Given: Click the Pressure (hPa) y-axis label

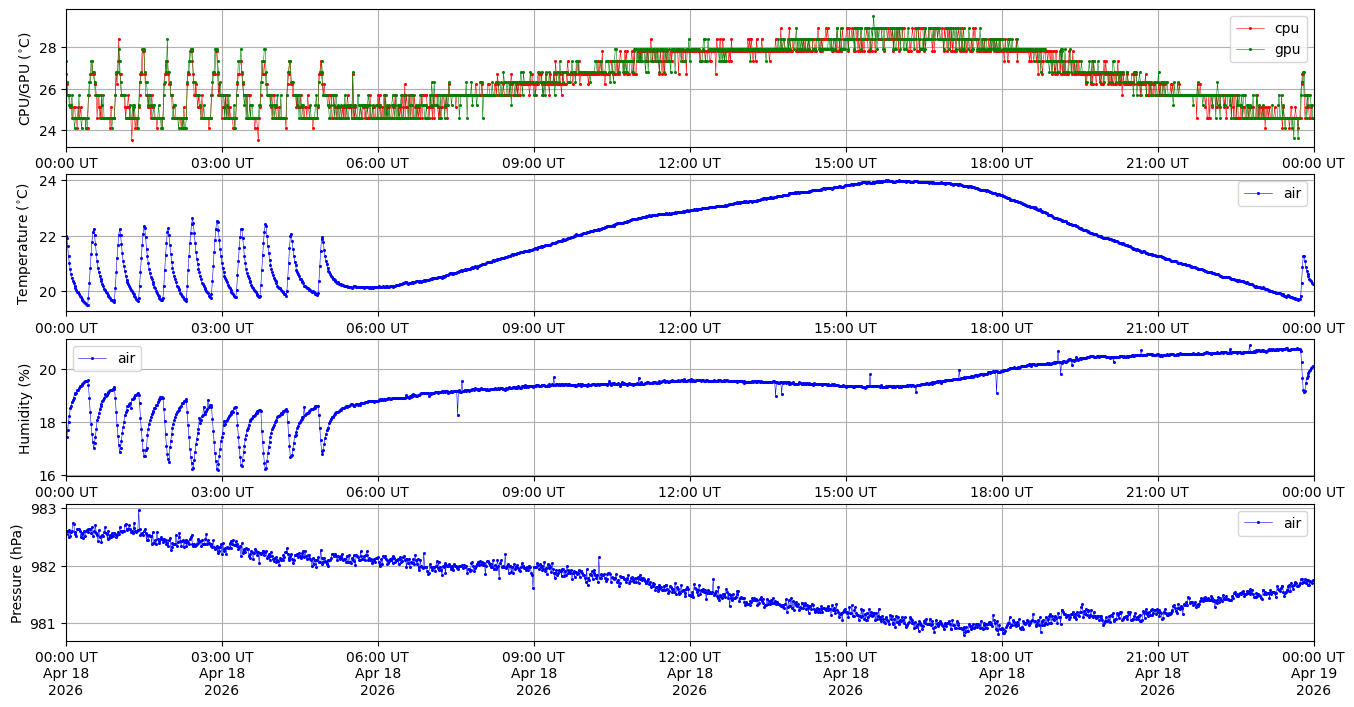Looking at the screenshot, I should tap(17, 573).
